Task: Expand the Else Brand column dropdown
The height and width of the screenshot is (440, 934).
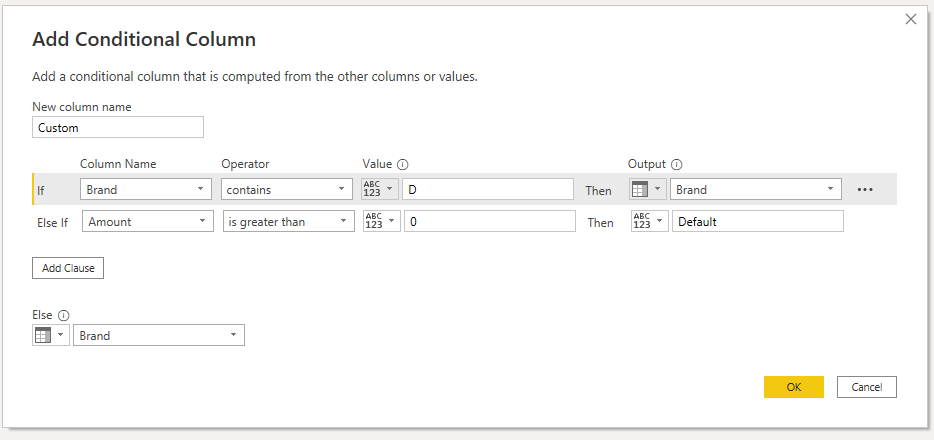Action: click(158, 335)
